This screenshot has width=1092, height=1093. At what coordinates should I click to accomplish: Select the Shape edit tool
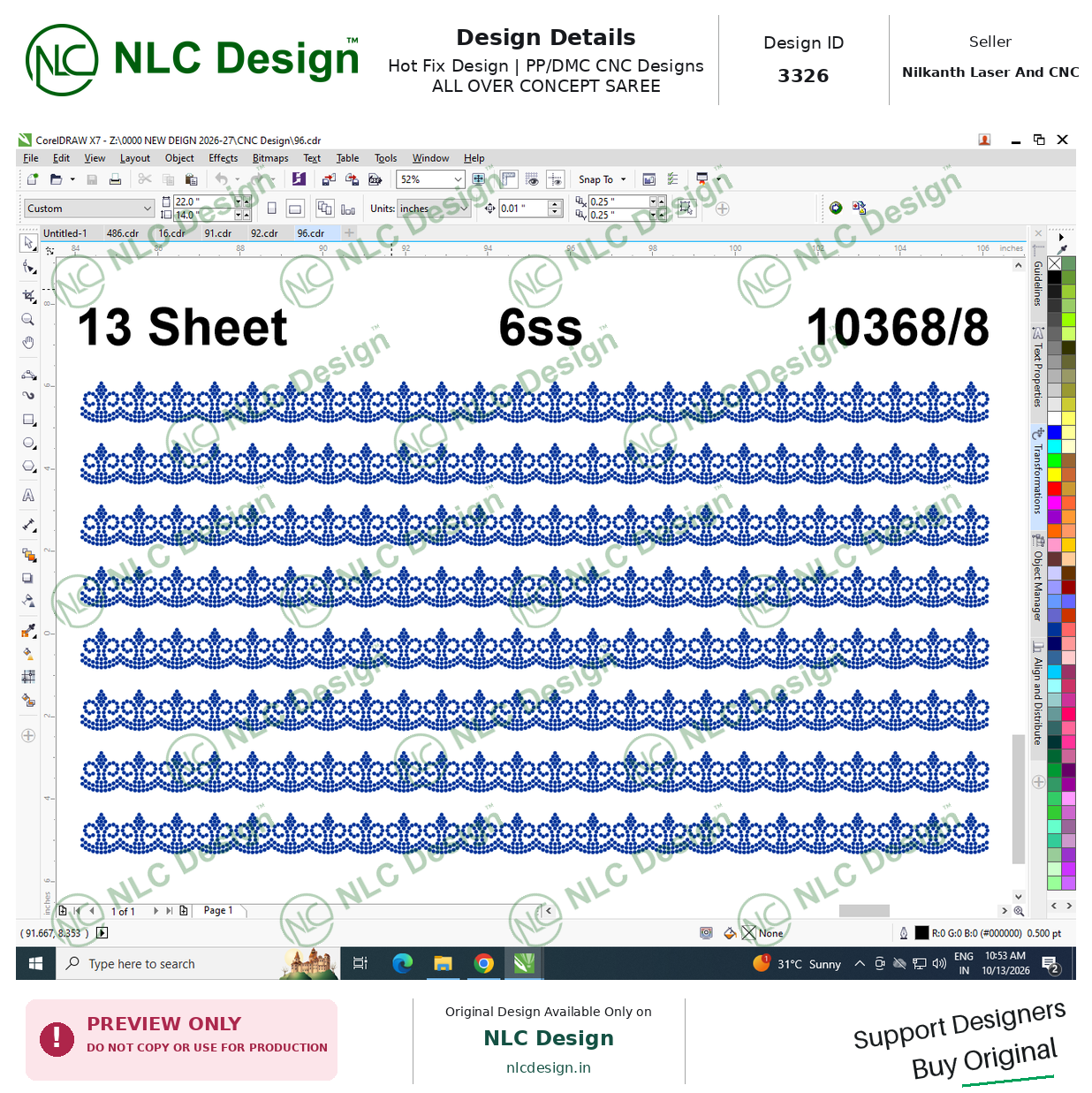(28, 267)
